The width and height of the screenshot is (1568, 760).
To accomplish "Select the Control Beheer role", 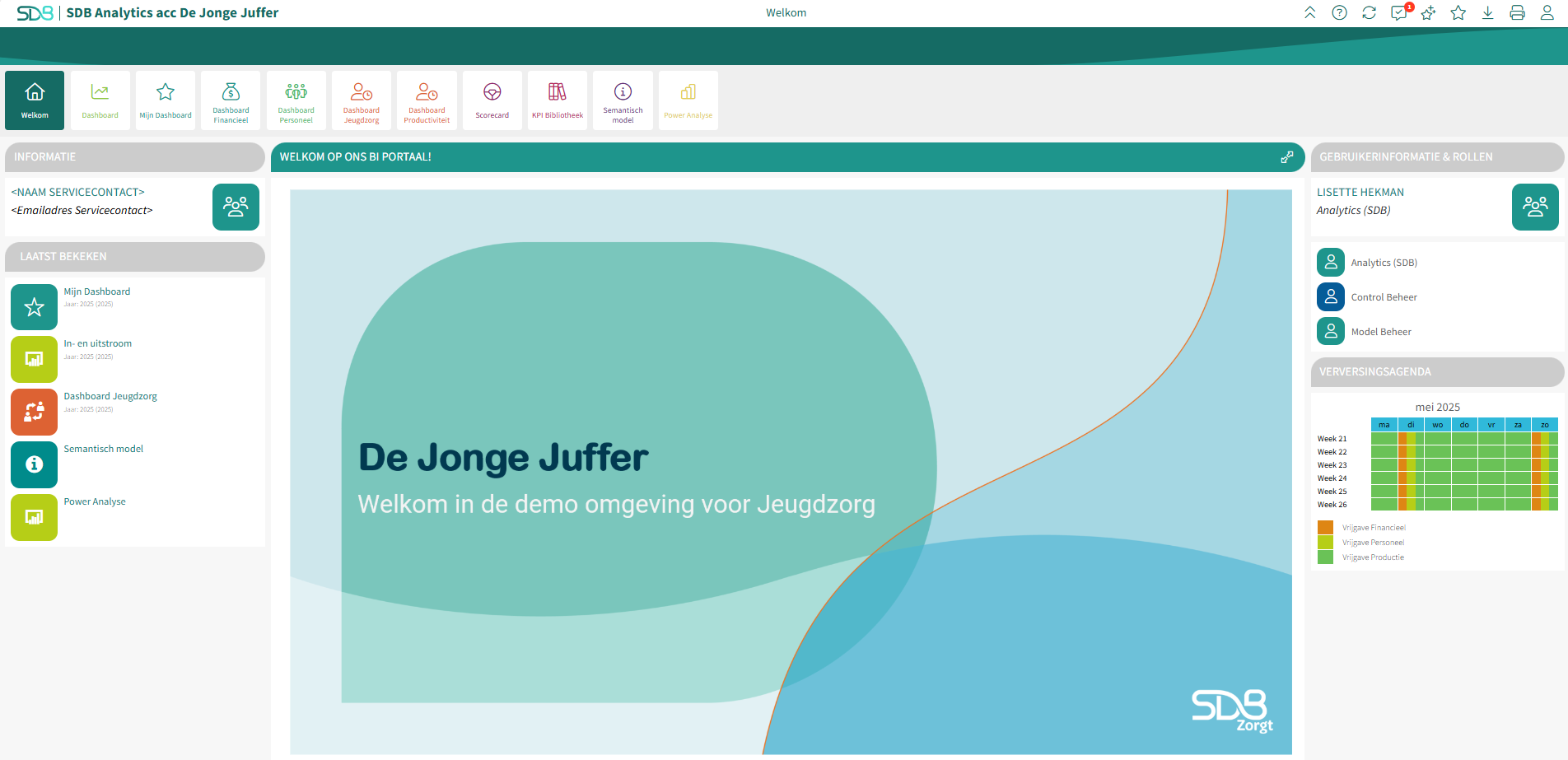I will (x=1384, y=297).
